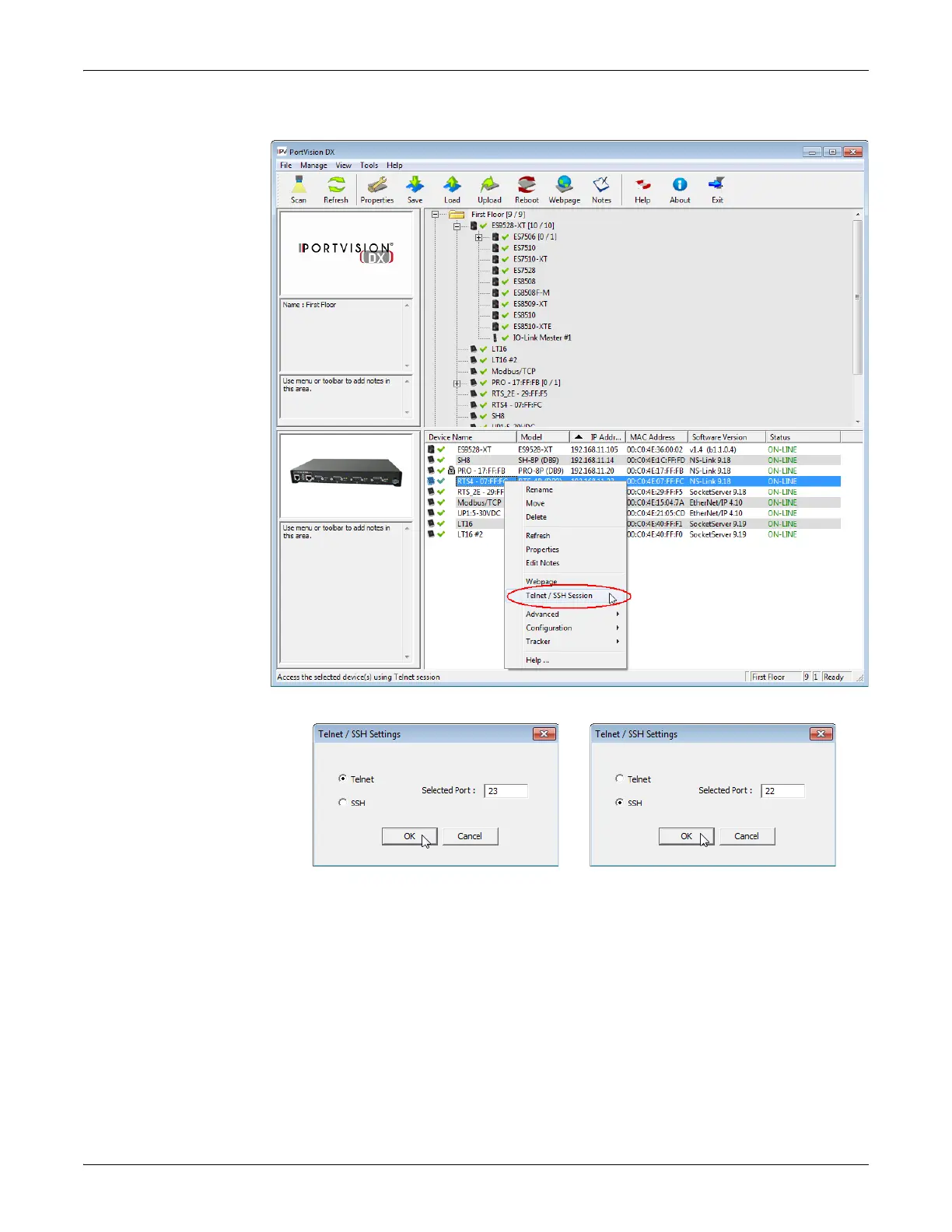
Task: Click the Reboot toolbar icon
Action: tap(527, 189)
